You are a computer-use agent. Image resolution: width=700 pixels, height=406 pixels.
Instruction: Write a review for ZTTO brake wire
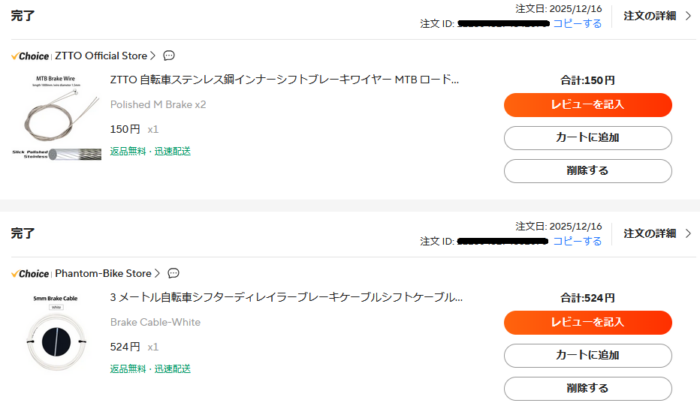coord(587,105)
